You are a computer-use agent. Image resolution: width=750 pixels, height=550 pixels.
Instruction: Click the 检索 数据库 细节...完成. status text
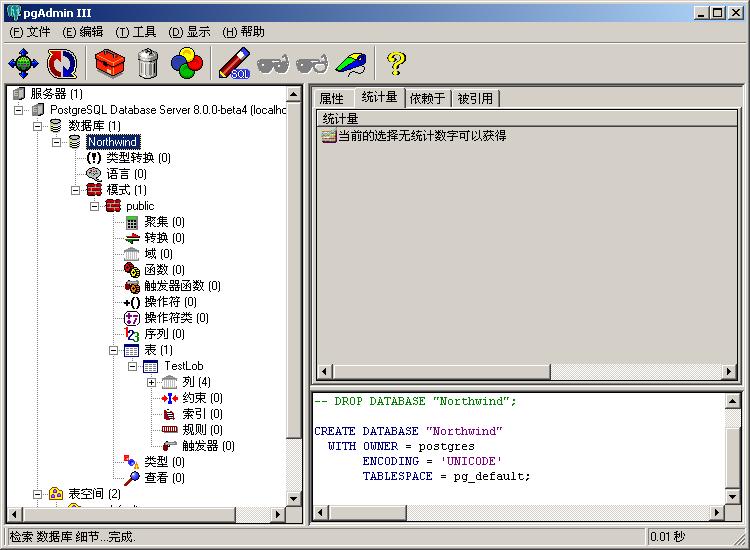point(73,537)
